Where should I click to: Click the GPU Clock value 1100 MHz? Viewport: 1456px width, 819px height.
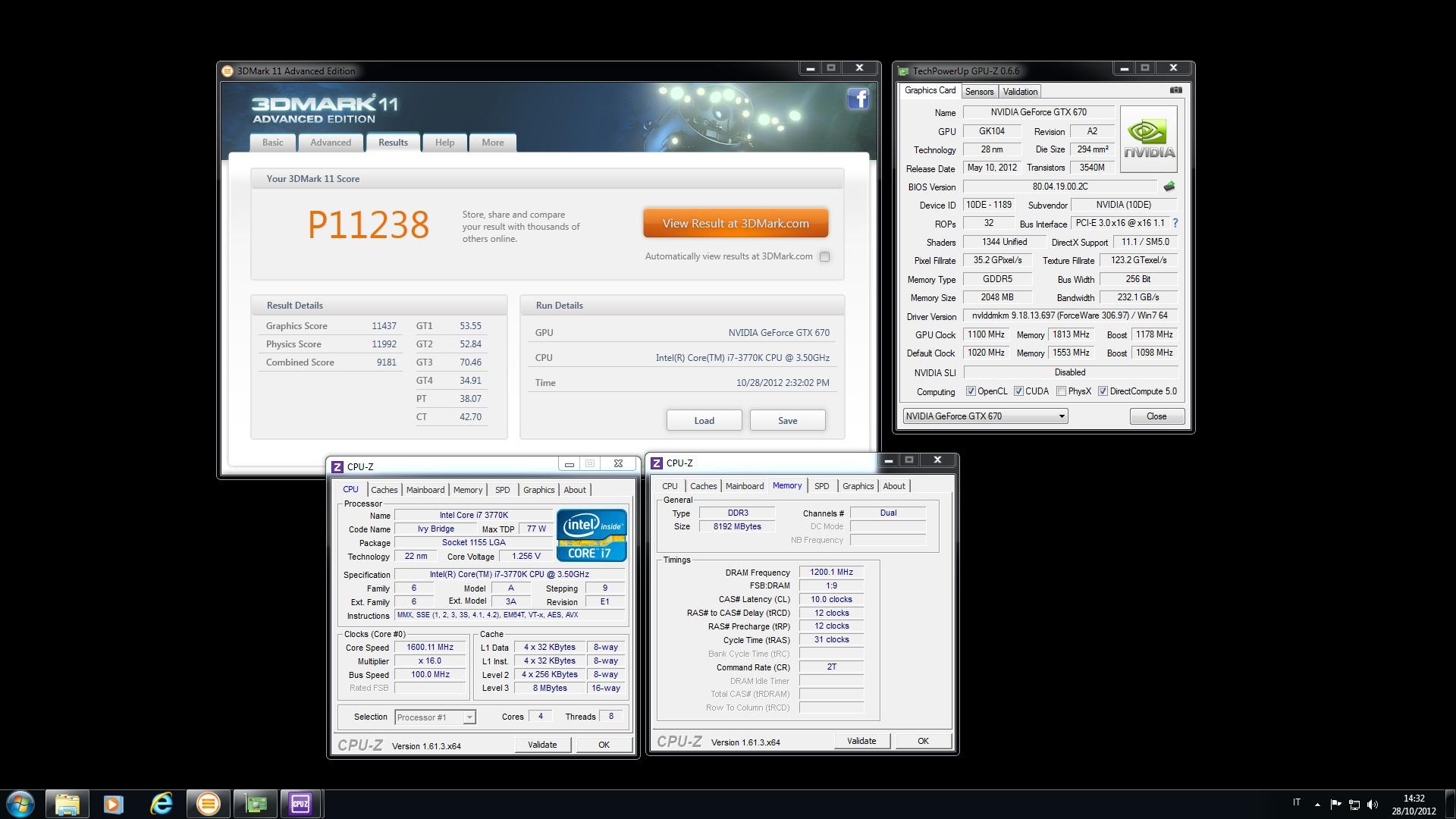(x=986, y=334)
